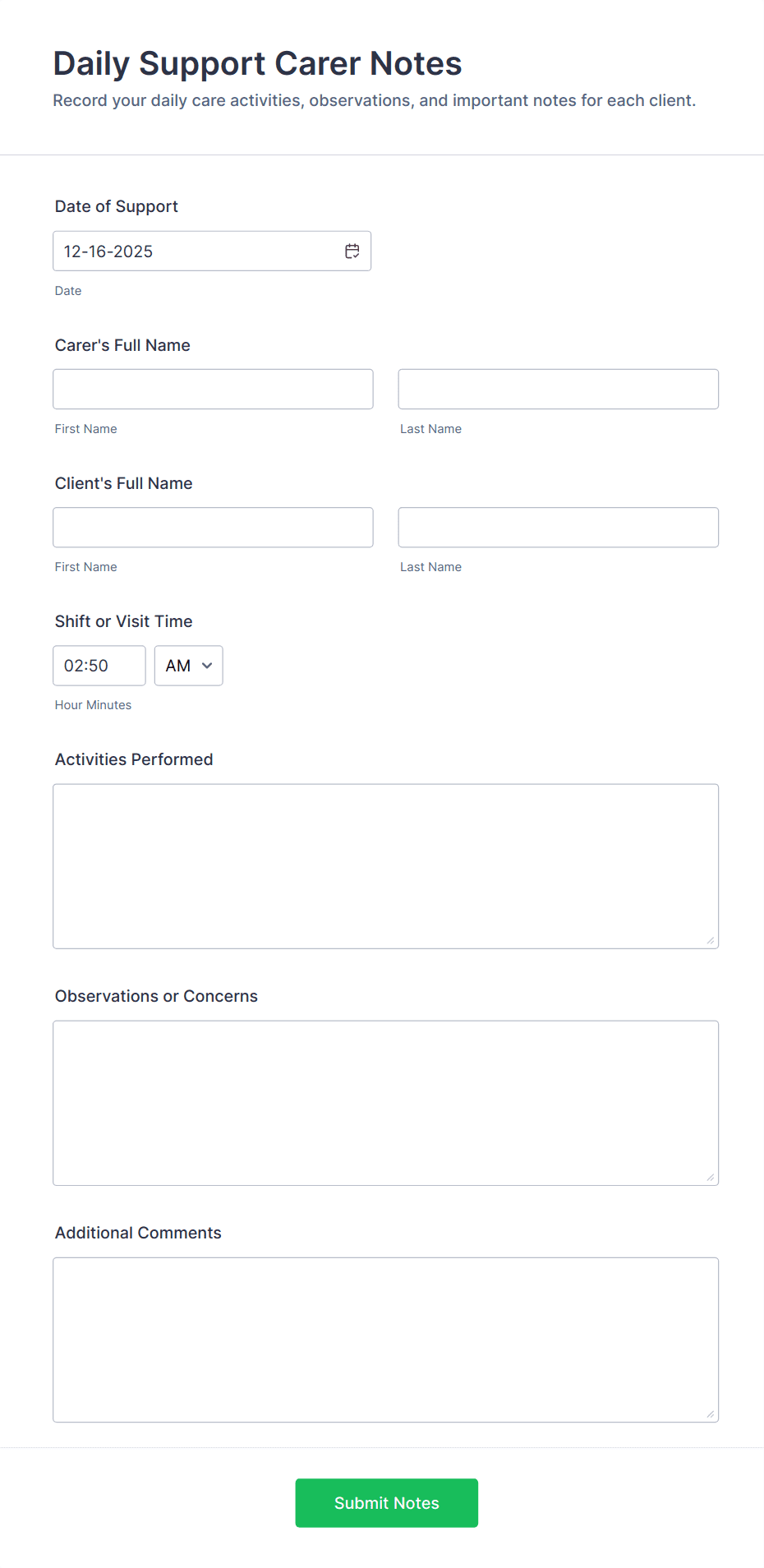Screen dimensions: 764x1568
Task: Focus the Additional Comments text area
Action: coord(385,1339)
